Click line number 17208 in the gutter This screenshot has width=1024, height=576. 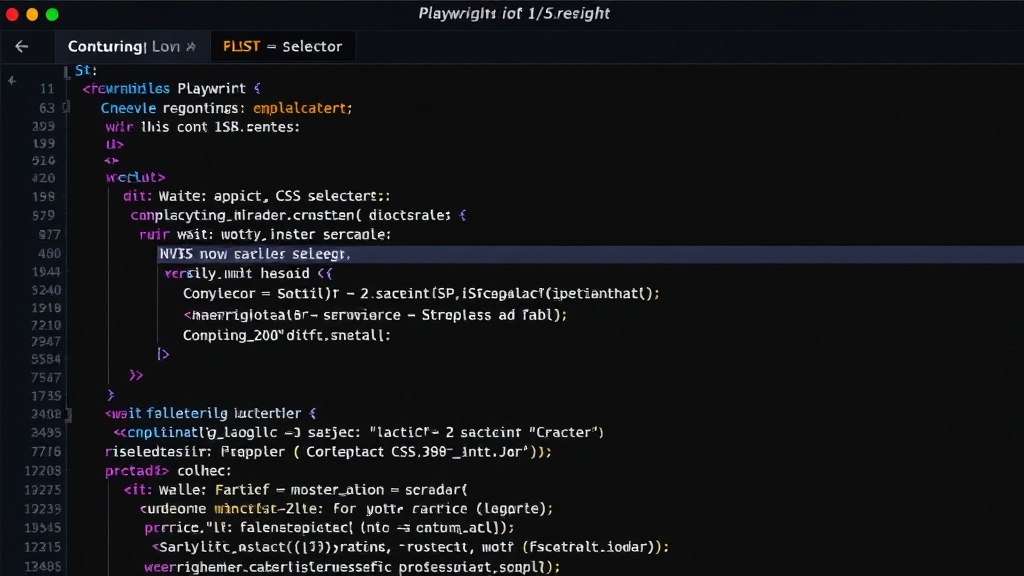(42, 470)
